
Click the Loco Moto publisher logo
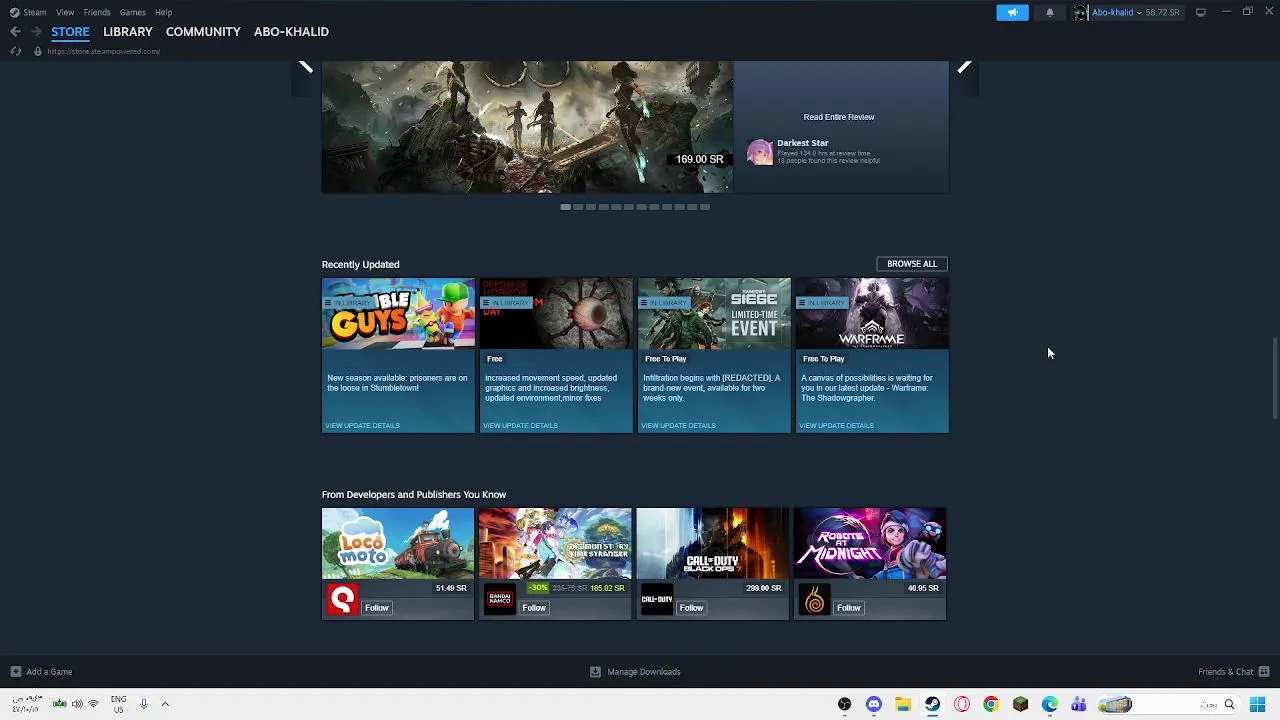point(342,599)
